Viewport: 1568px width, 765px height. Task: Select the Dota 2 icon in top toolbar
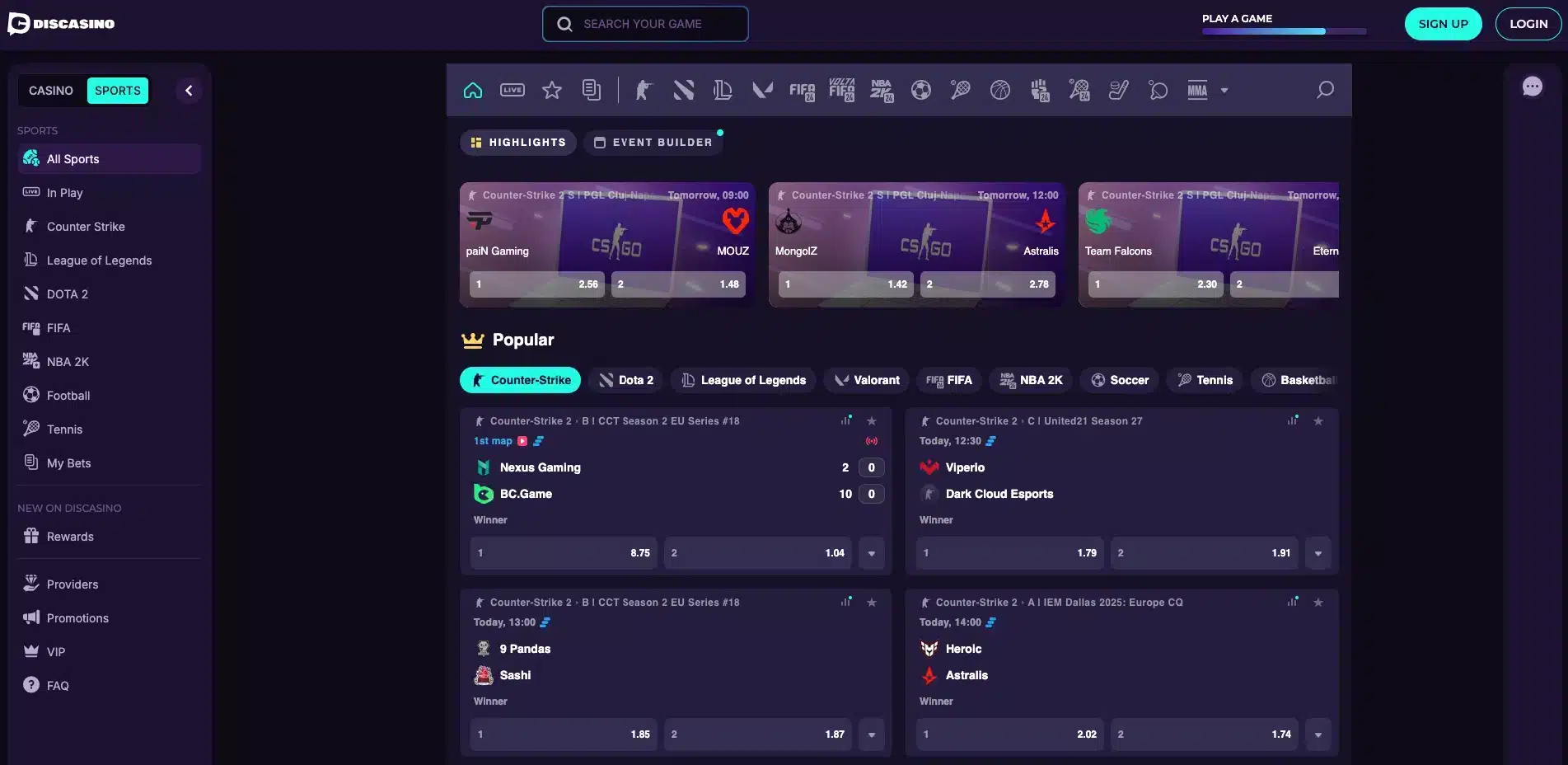tap(683, 90)
